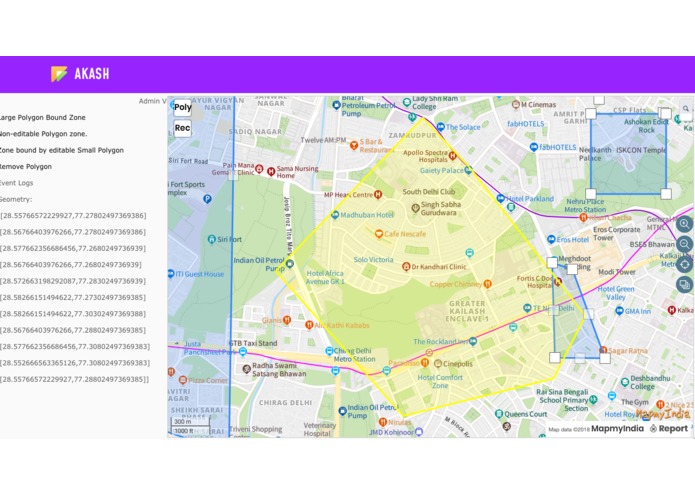Viewport: 695px width, 494px height.
Task: Click the Bharat Petroleum Petrol Pump marker
Action: 336,105
